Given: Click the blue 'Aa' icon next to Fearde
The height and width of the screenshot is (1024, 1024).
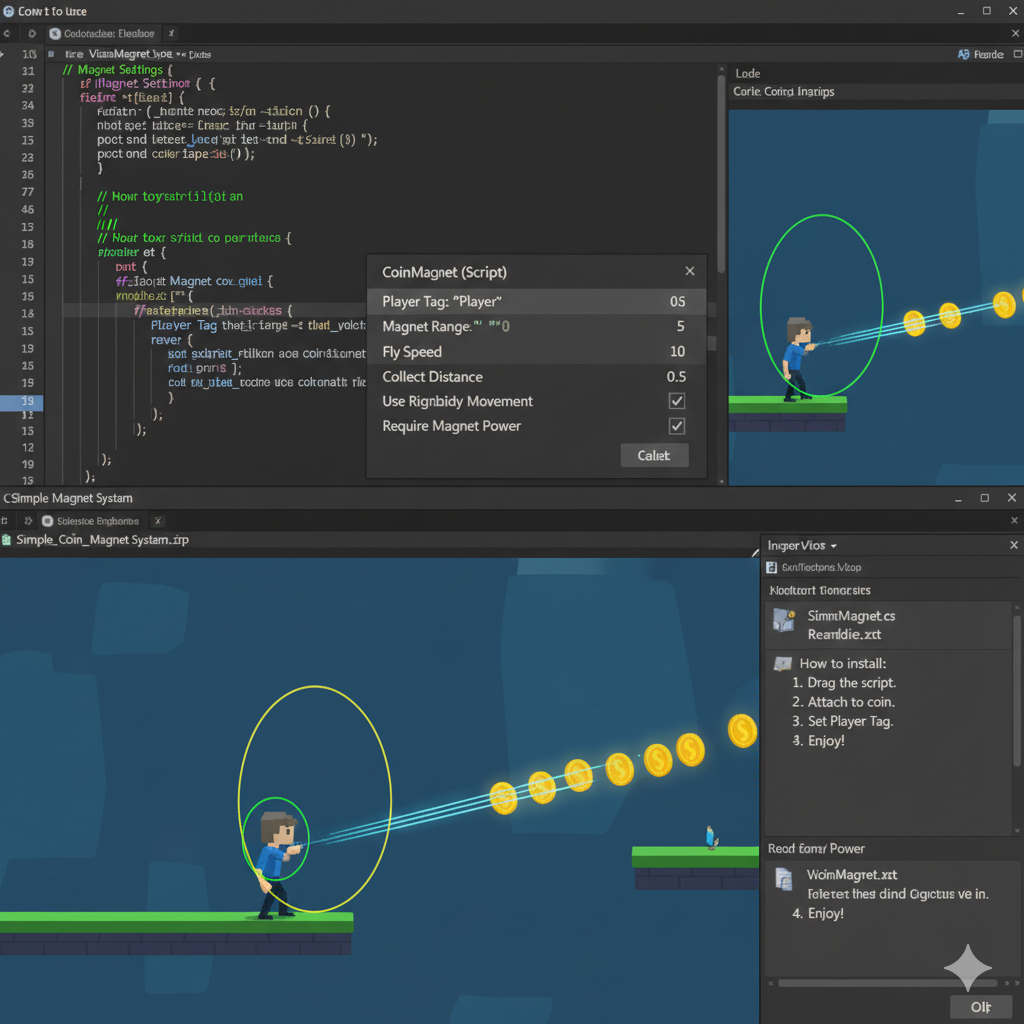Looking at the screenshot, I should click(963, 54).
